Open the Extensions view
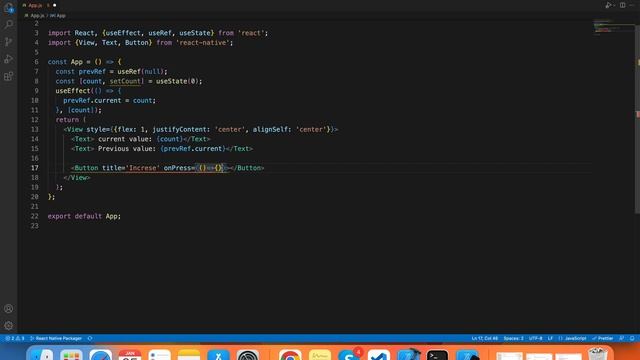 9,76
